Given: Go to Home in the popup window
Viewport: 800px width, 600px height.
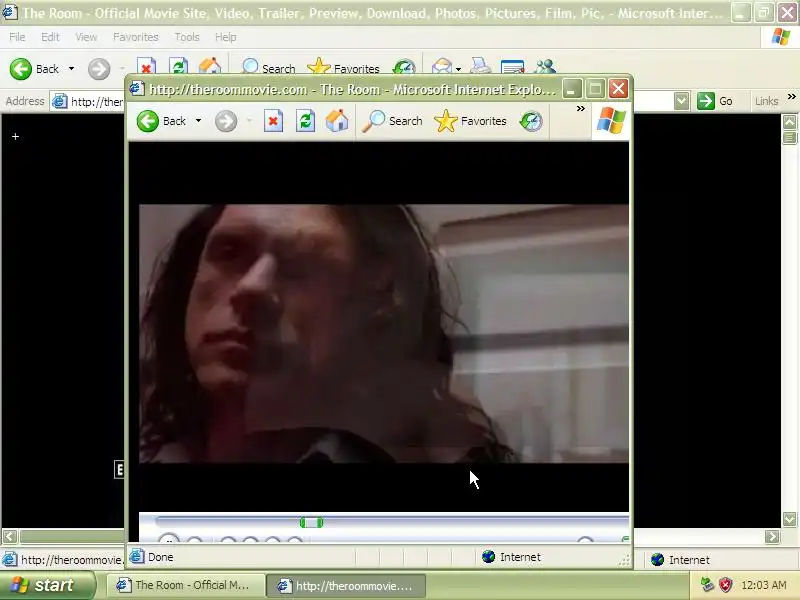Looking at the screenshot, I should coord(337,121).
